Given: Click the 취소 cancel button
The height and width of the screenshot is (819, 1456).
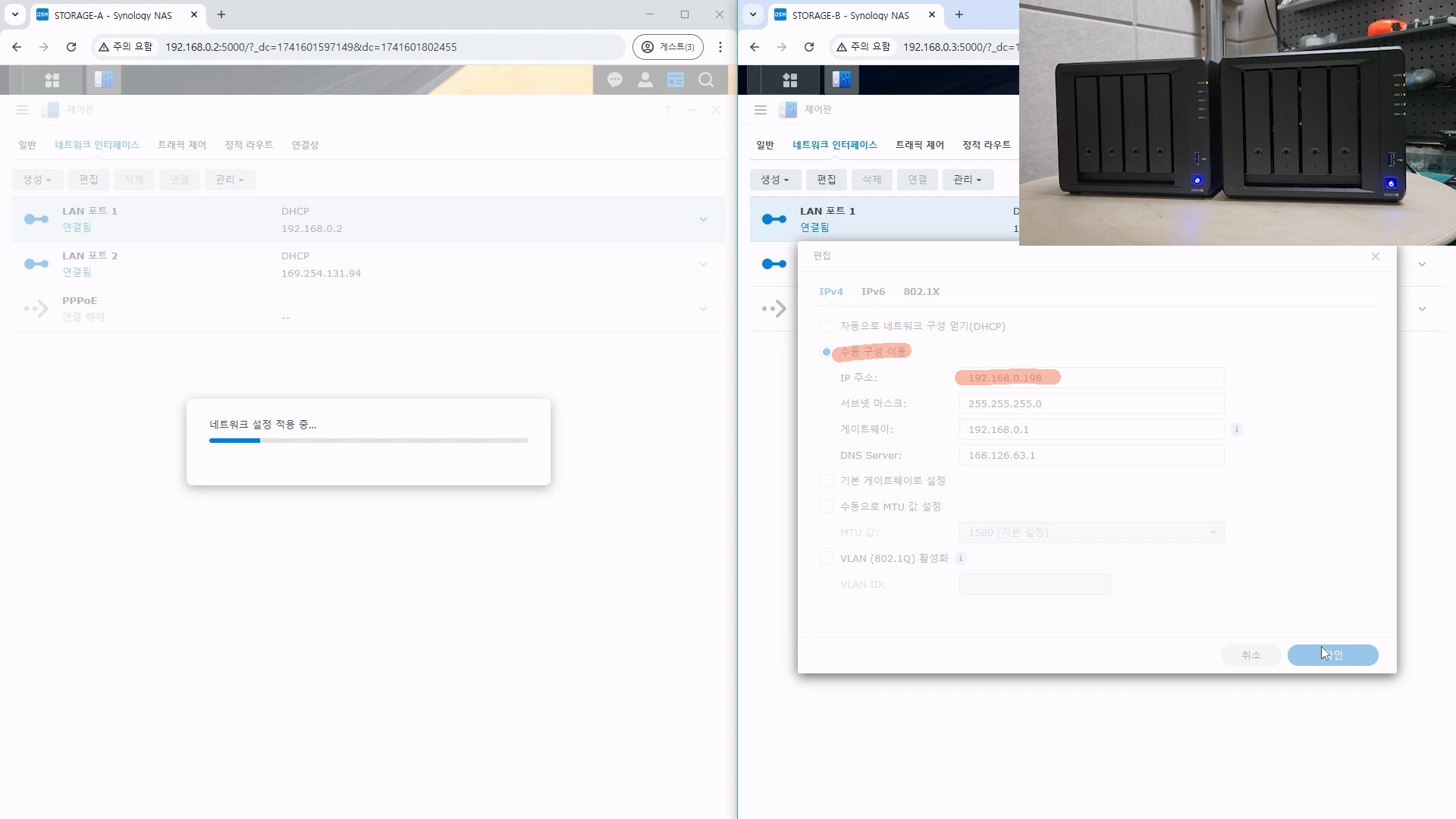Looking at the screenshot, I should coord(1250,655).
